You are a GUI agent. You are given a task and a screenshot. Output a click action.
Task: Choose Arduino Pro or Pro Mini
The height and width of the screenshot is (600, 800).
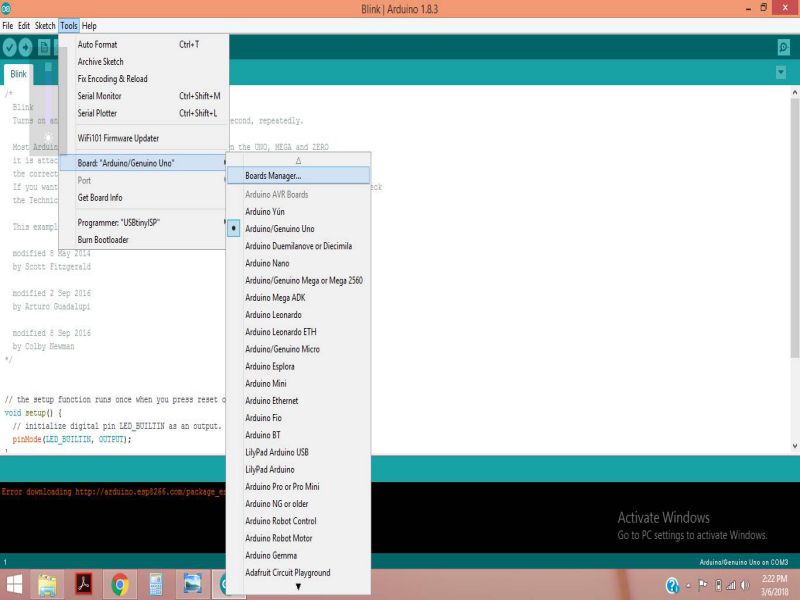(298, 487)
